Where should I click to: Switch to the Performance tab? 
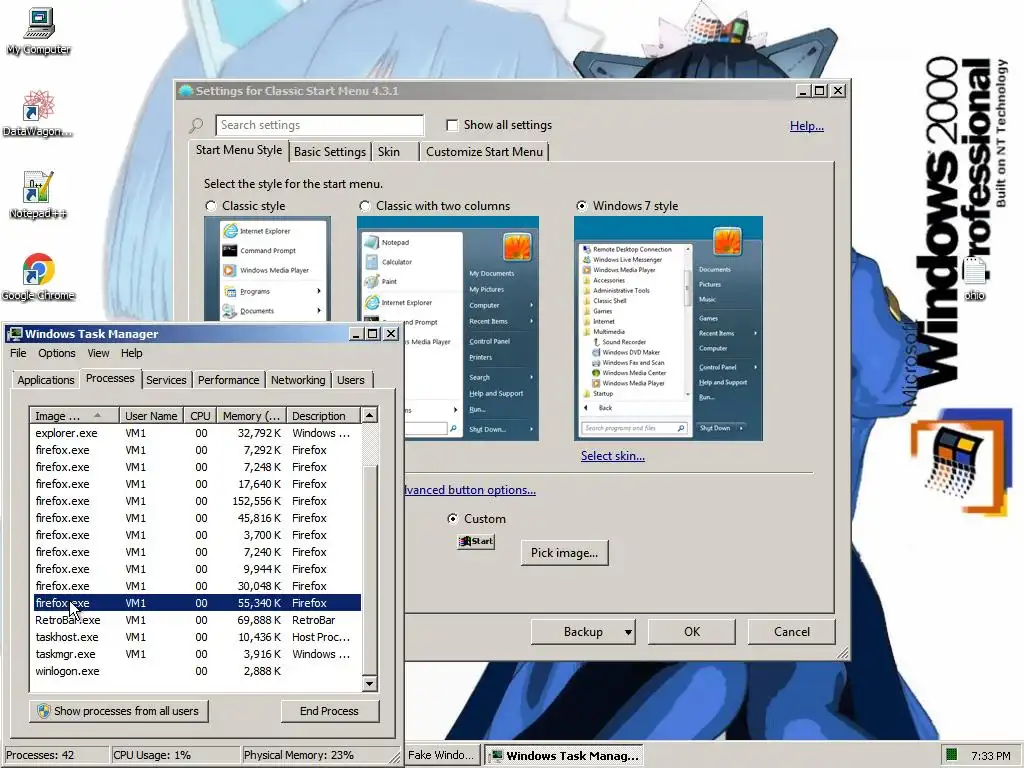click(x=229, y=380)
